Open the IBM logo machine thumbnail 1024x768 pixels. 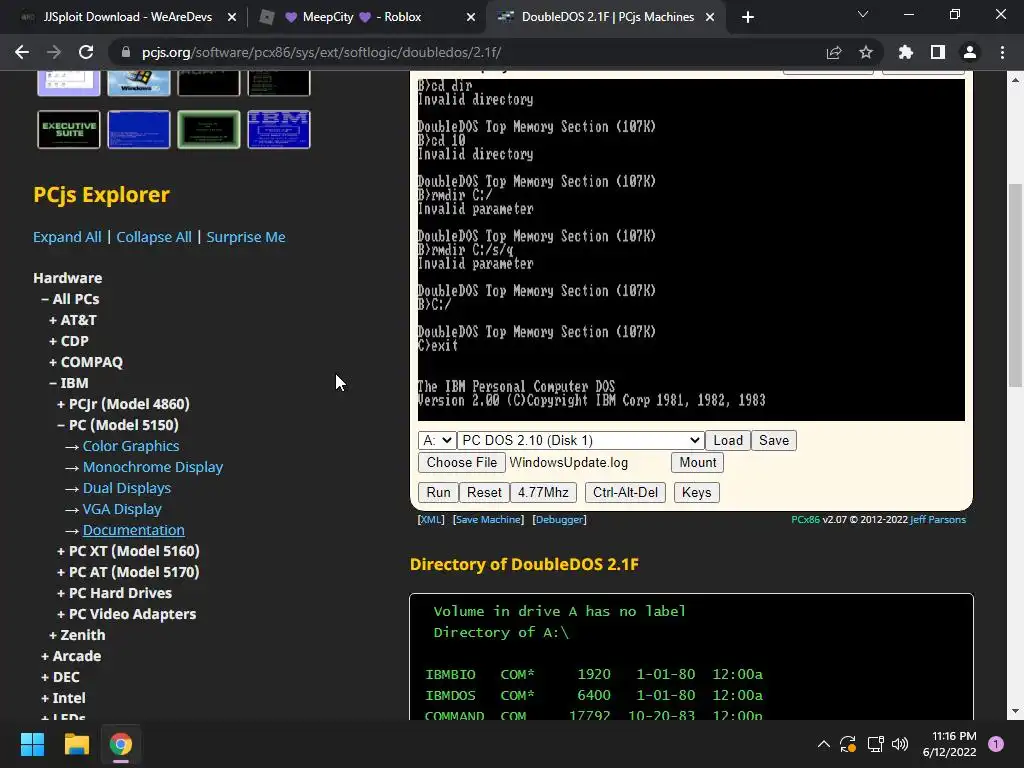pos(279,129)
